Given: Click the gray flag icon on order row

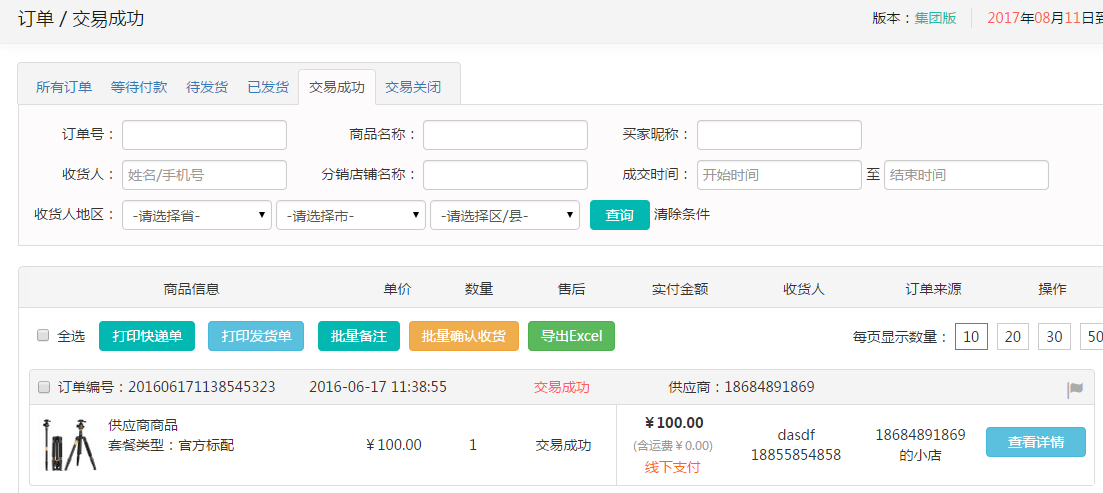Looking at the screenshot, I should pos(1075,390).
